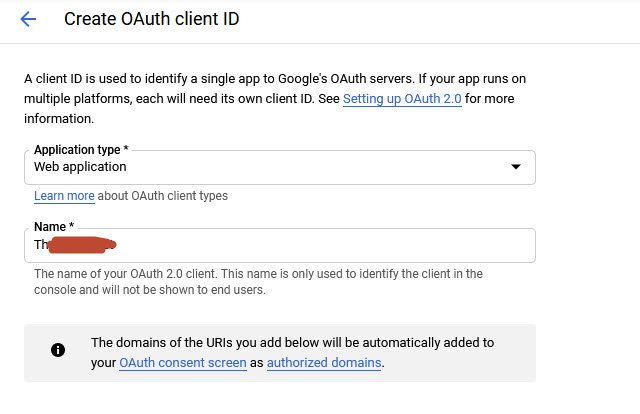Follow the authorized domains link
Screen dimensions: 640x414
[x=324, y=363]
